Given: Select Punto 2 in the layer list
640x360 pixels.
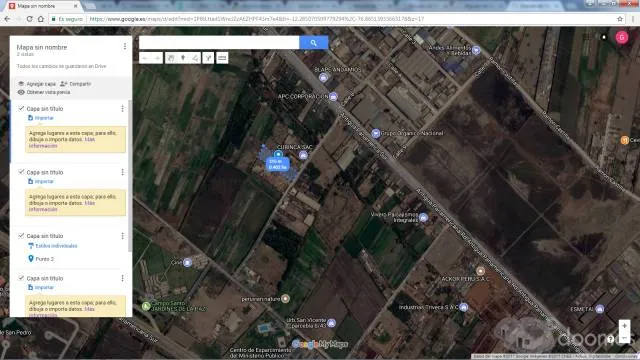Looking at the screenshot, I should (44, 259).
